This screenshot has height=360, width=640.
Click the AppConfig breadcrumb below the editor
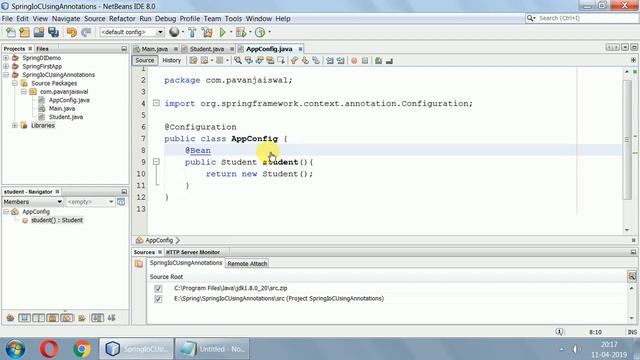tap(159, 240)
